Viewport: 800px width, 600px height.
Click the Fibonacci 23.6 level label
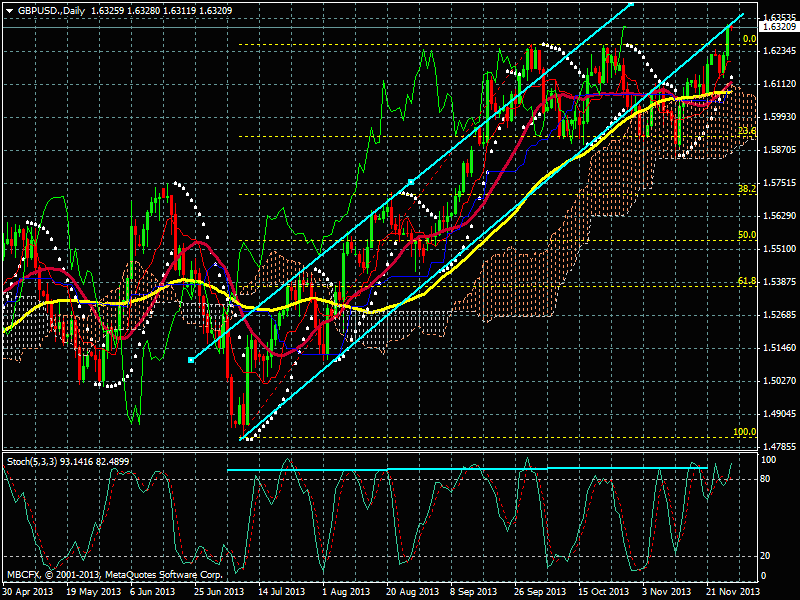point(746,131)
